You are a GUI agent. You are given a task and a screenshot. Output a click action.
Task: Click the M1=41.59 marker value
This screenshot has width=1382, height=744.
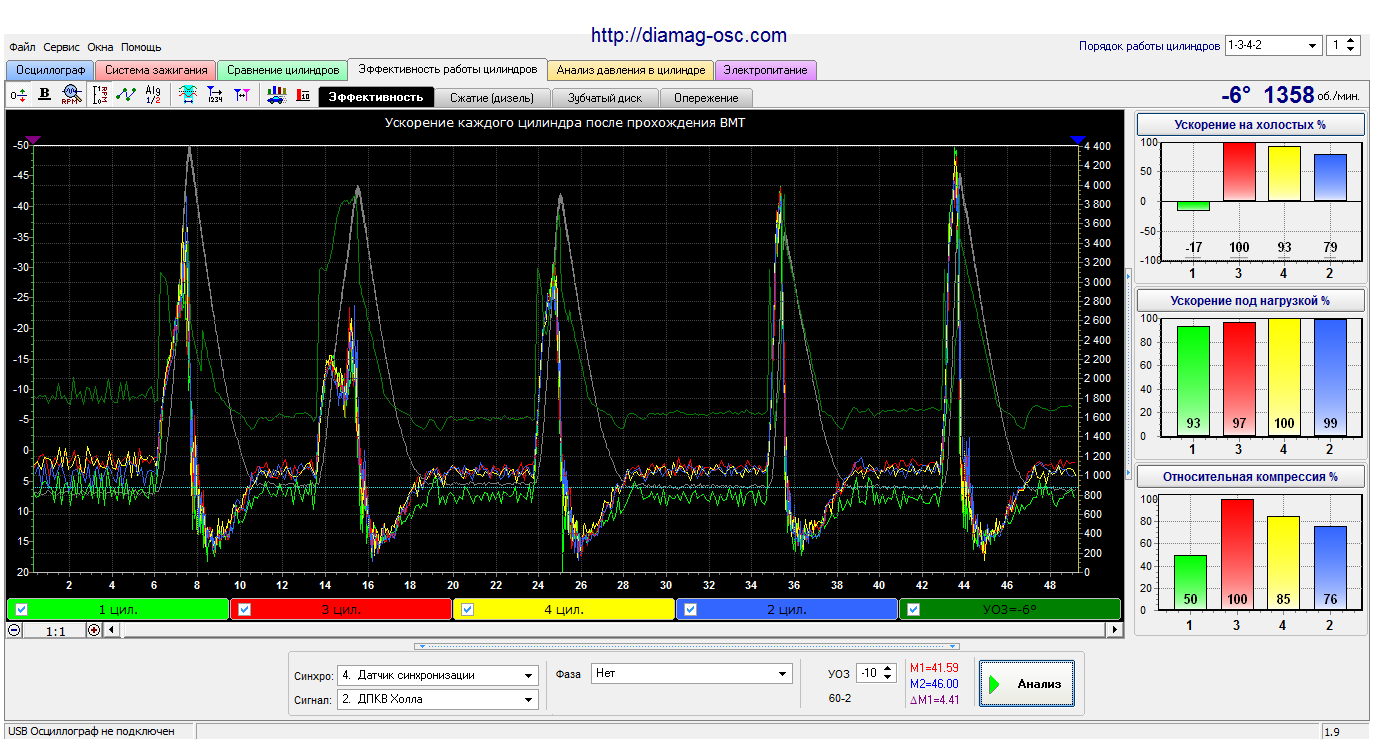[x=934, y=668]
